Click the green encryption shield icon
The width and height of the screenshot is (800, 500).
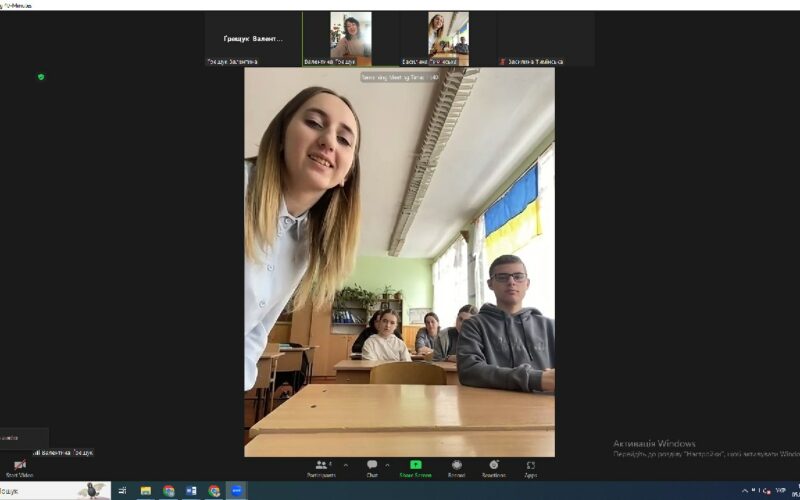tap(41, 76)
